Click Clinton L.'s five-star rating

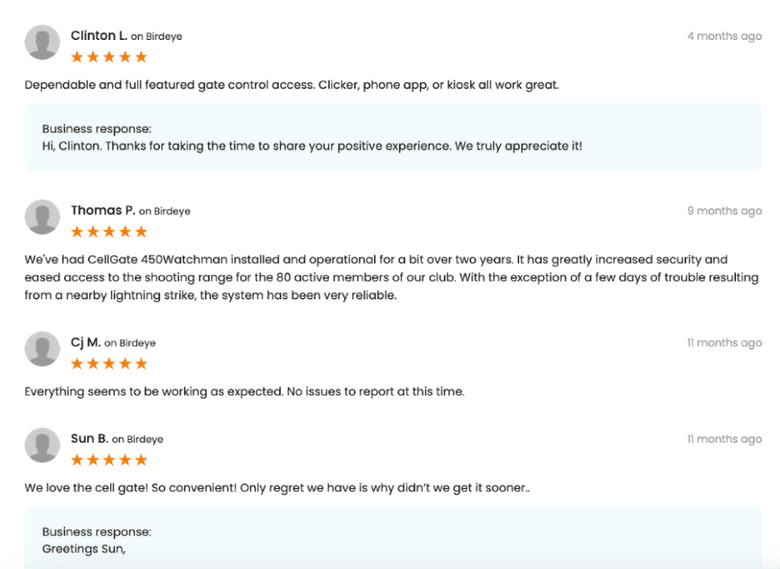pyautogui.click(x=109, y=57)
